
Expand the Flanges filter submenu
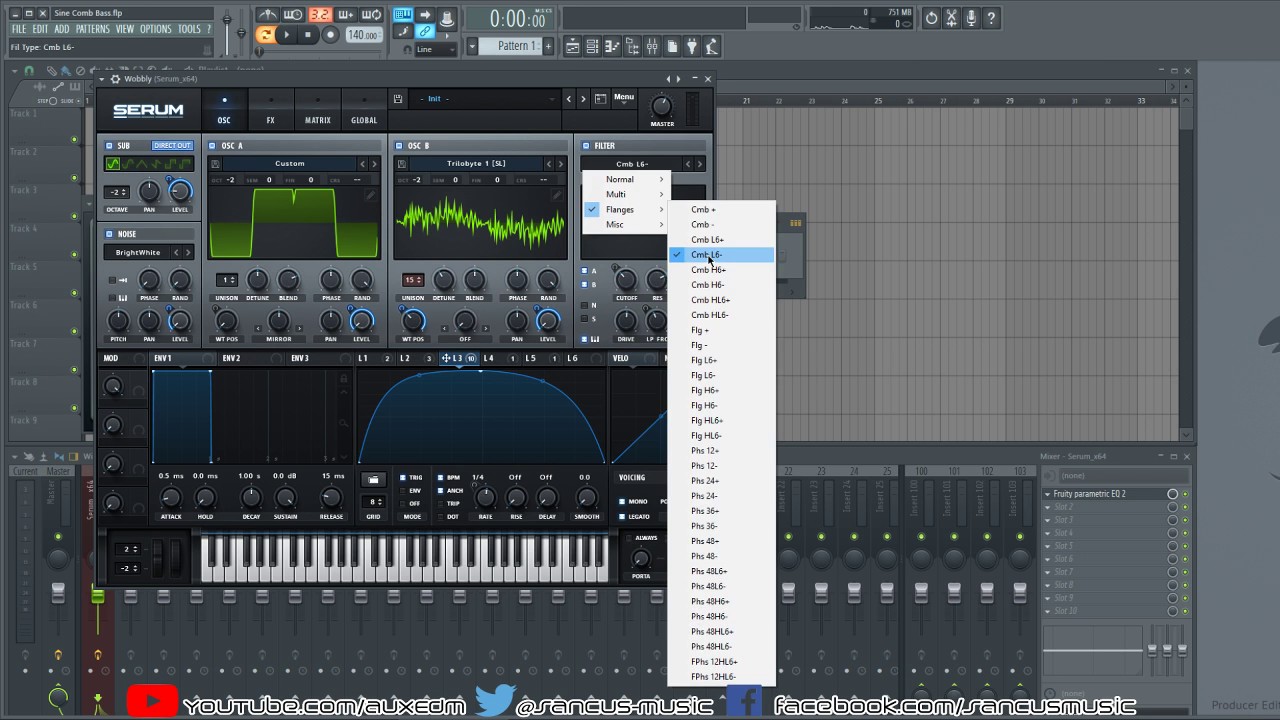tap(625, 209)
